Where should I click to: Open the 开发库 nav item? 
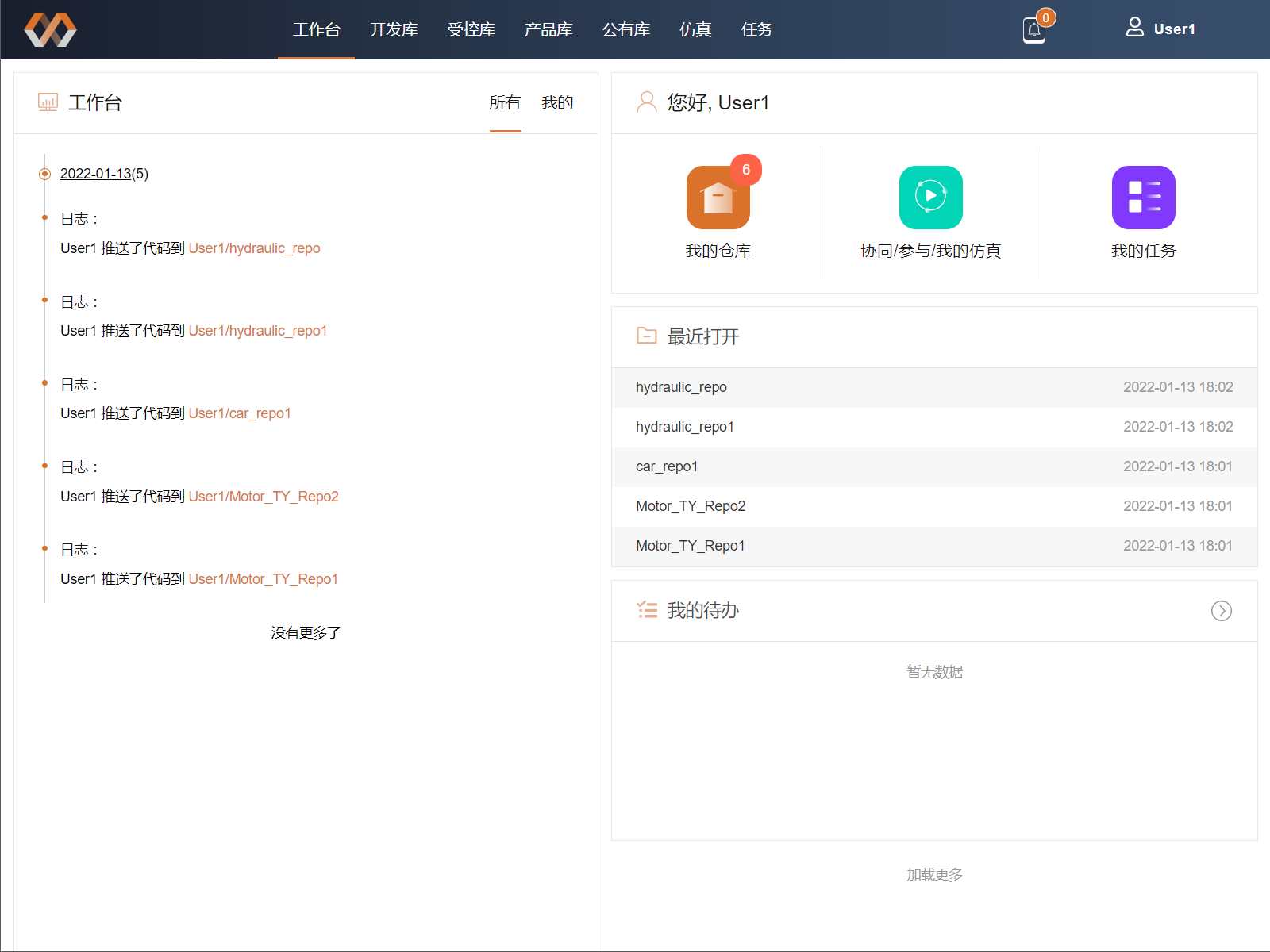pos(394,29)
